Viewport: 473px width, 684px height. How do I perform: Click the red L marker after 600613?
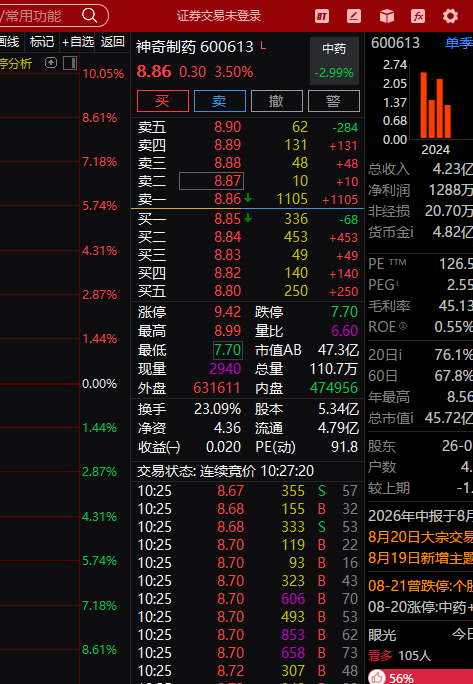pos(263,45)
